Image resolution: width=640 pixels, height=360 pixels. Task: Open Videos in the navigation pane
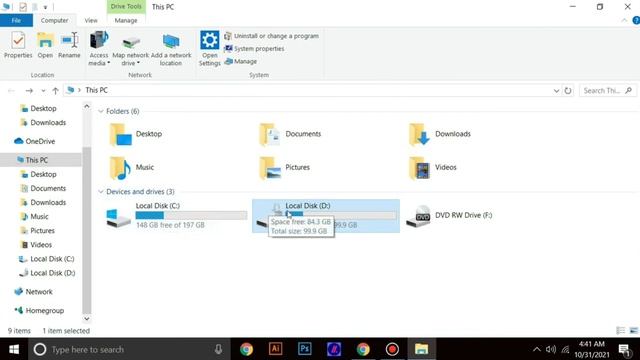click(x=36, y=245)
